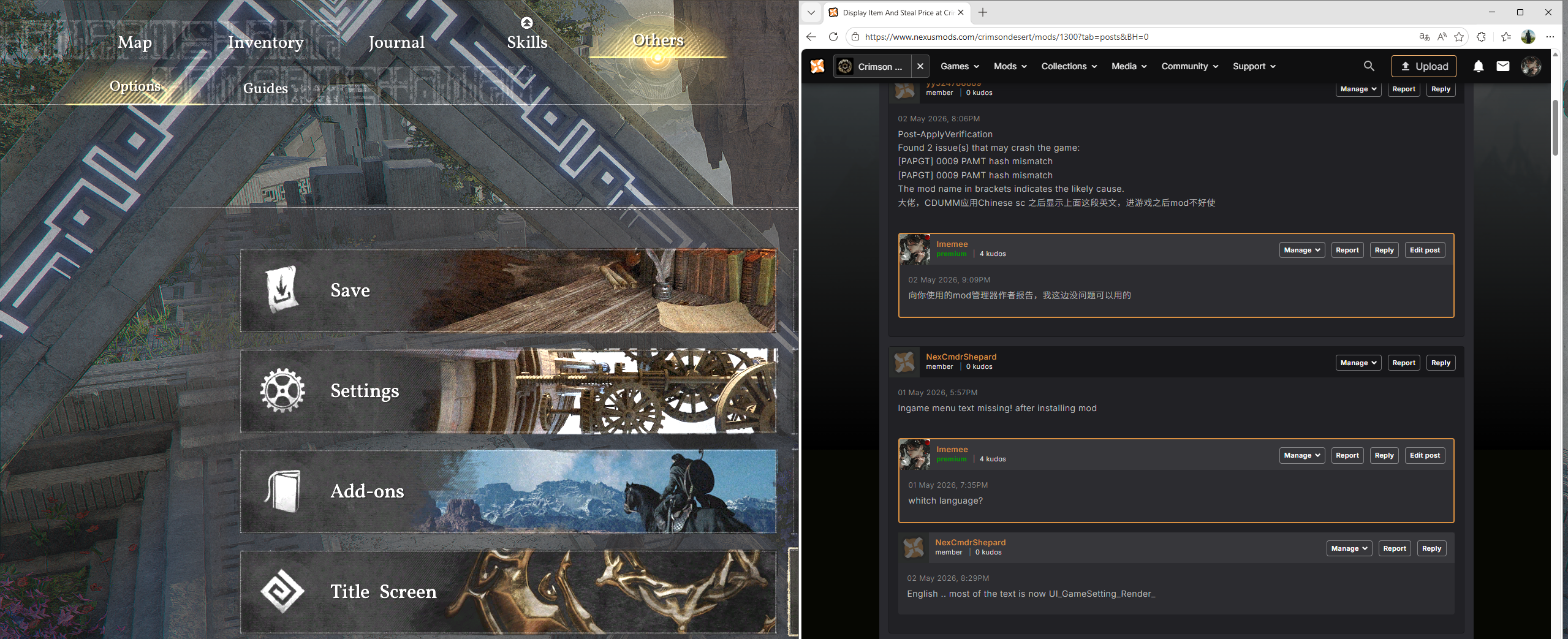The image size is (1568, 639).
Task: Click the Upload button
Action: tap(1423, 66)
